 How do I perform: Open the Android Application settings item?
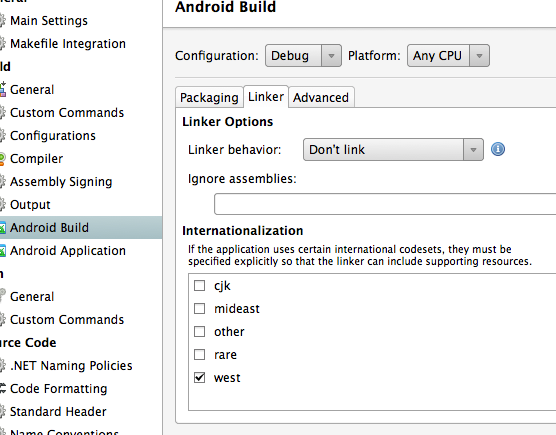(67, 251)
